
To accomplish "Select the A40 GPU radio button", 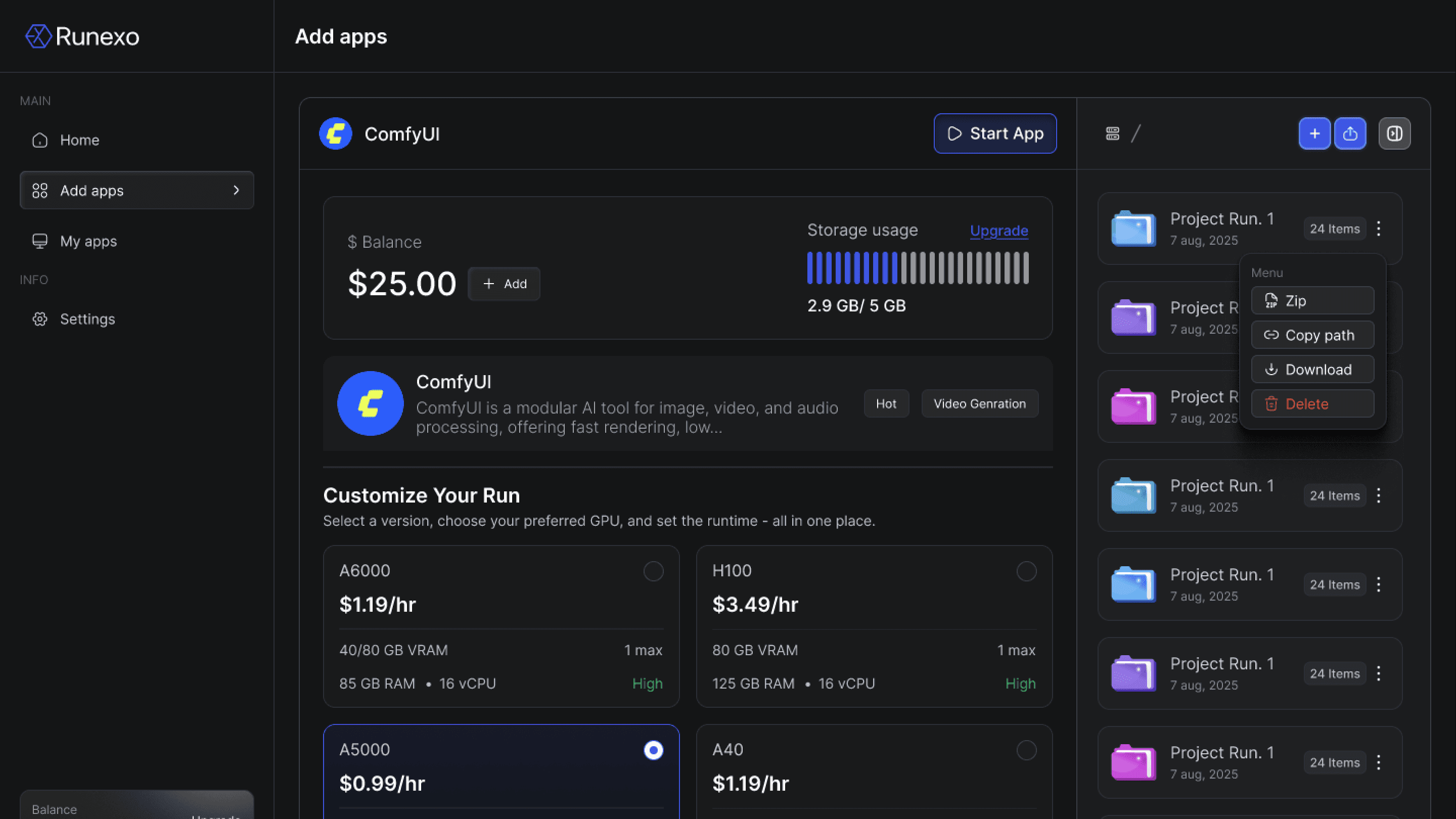I will pos(1026,750).
